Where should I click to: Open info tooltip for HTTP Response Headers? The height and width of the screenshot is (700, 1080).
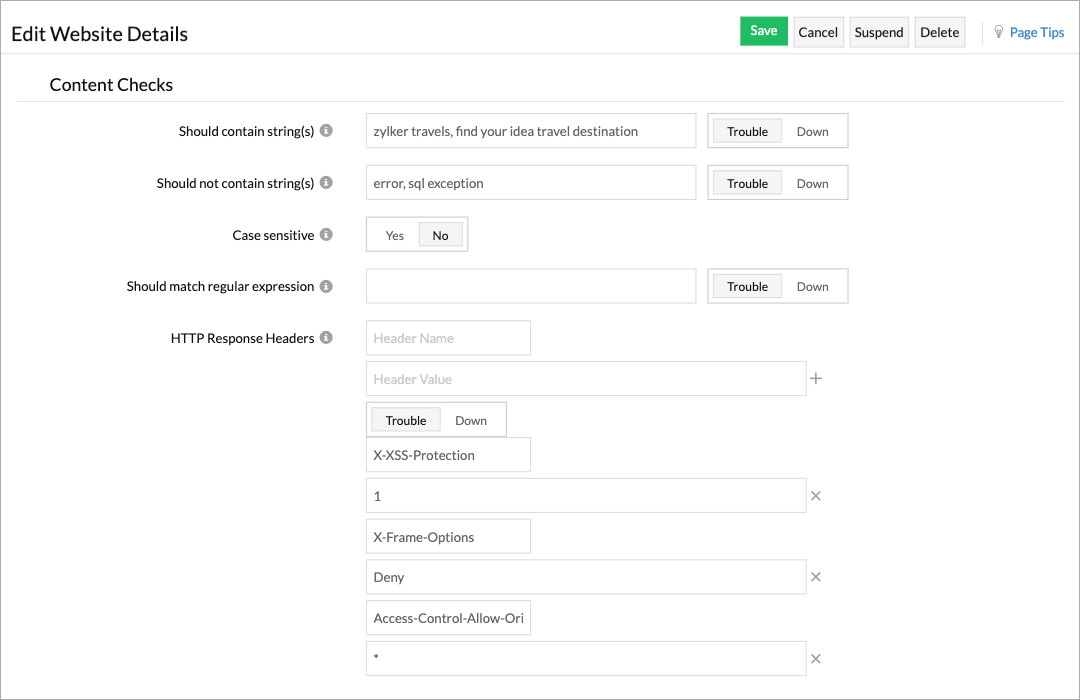click(327, 337)
